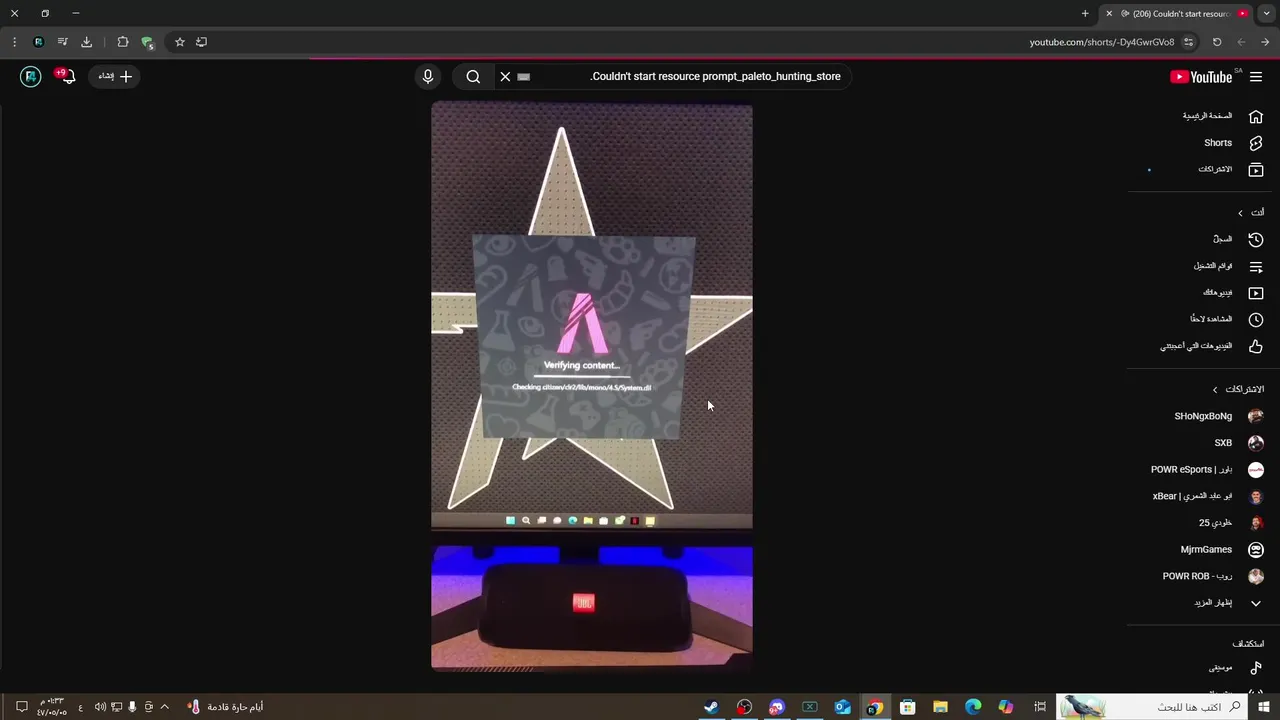
Task: Start voice search with microphone
Action: (428, 76)
